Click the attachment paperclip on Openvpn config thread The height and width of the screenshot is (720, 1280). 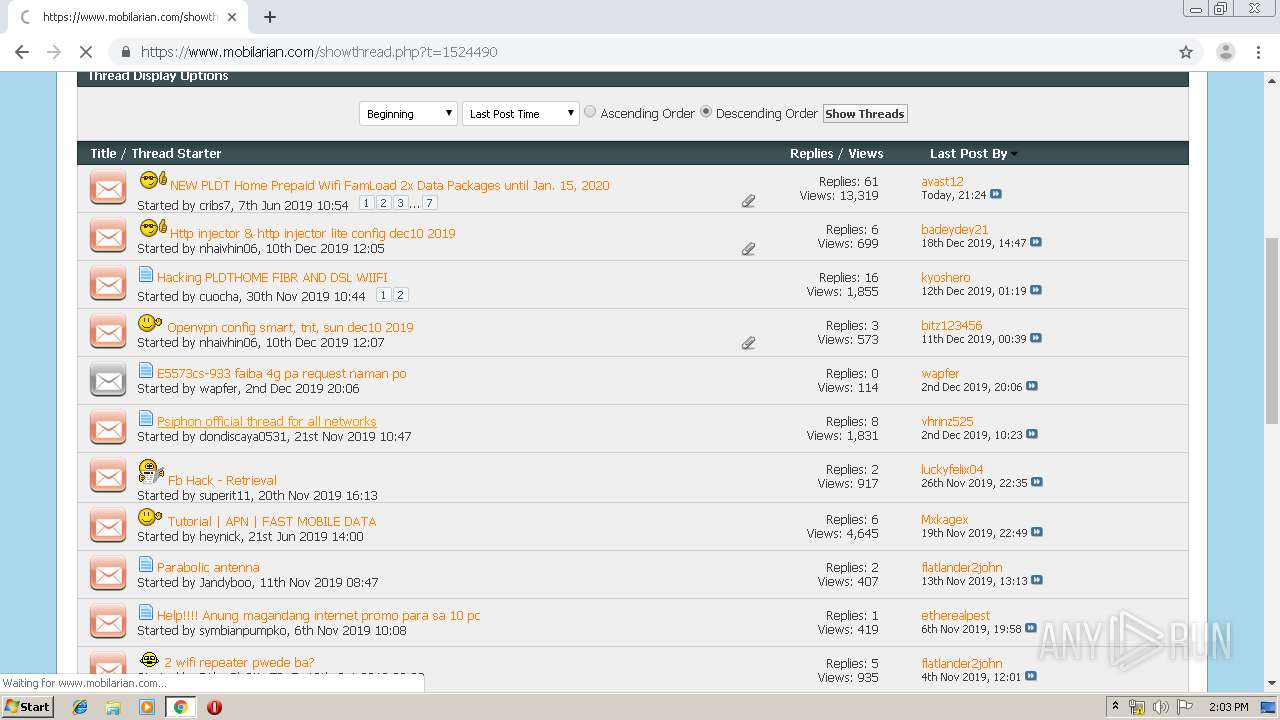[748, 343]
